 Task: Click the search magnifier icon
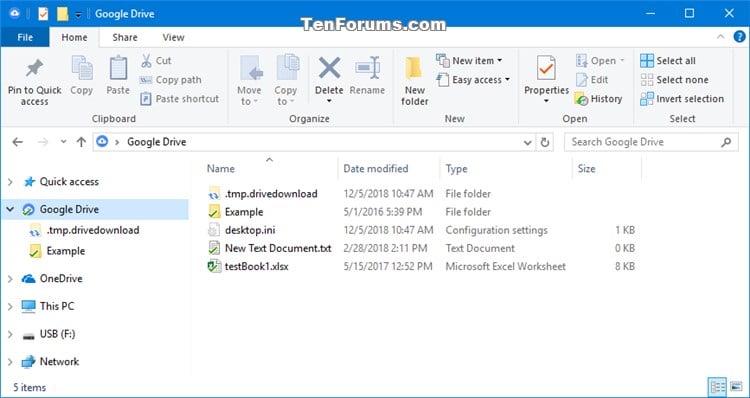tap(726, 142)
